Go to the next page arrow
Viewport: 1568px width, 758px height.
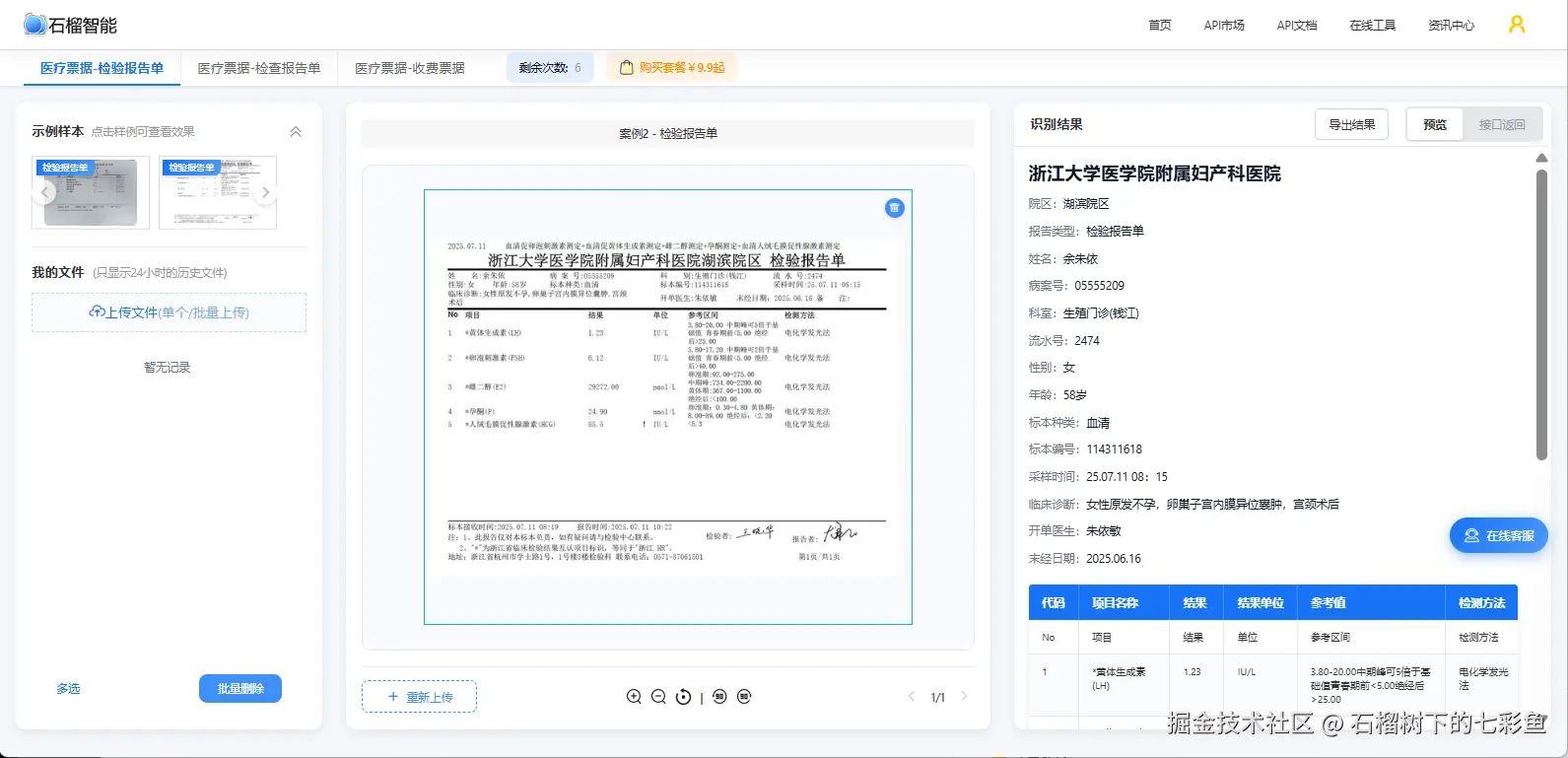click(964, 696)
